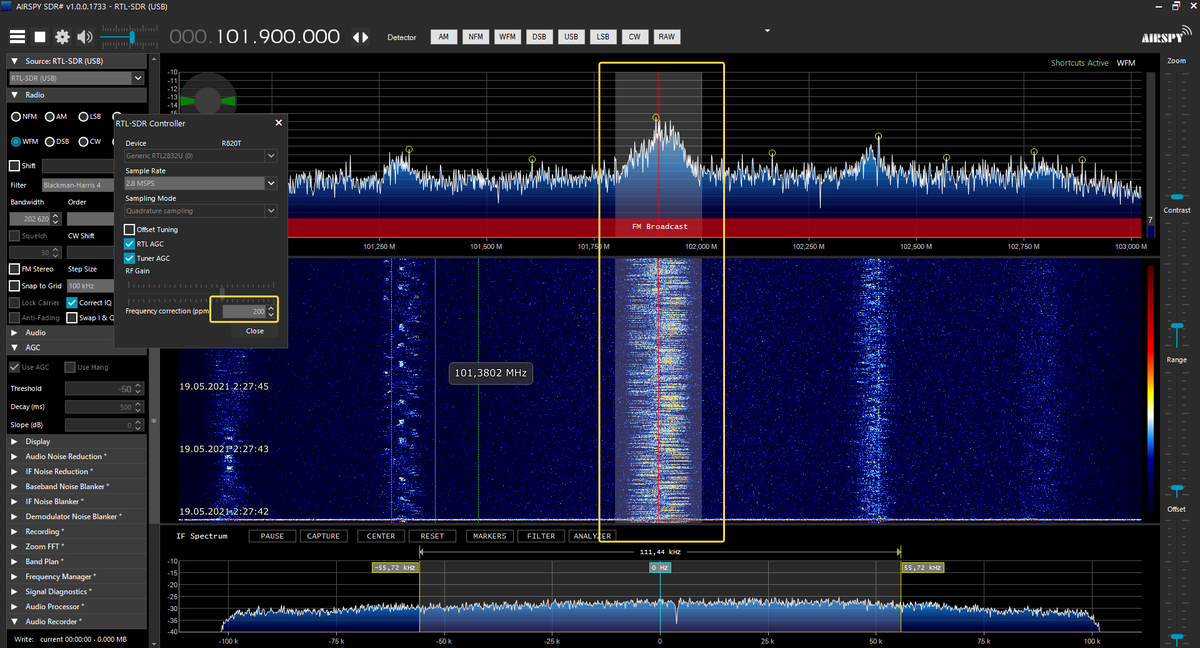Toggle the RTL AGC checkbox
The width and height of the screenshot is (1200, 648).
click(x=130, y=244)
